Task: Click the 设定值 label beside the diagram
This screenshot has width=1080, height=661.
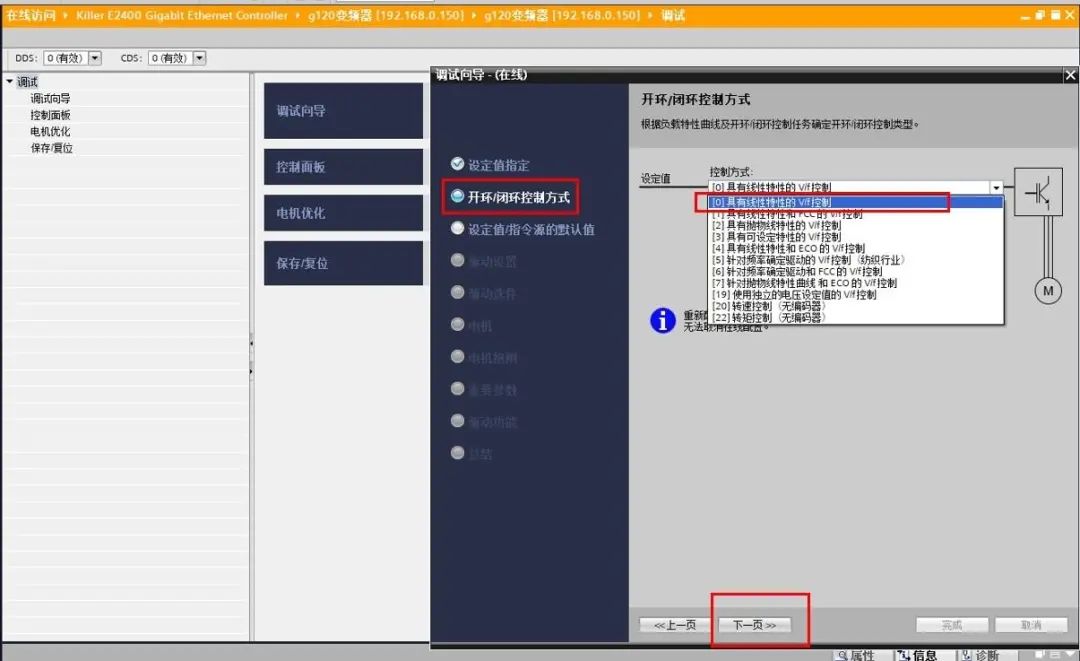Action: coord(656,178)
